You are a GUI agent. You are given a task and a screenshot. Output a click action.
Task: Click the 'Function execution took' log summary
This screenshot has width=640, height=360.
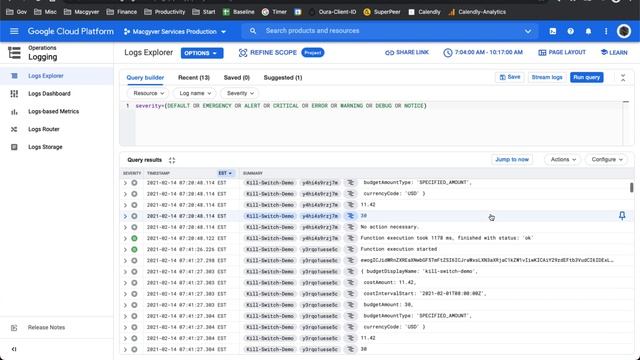pos(447,238)
